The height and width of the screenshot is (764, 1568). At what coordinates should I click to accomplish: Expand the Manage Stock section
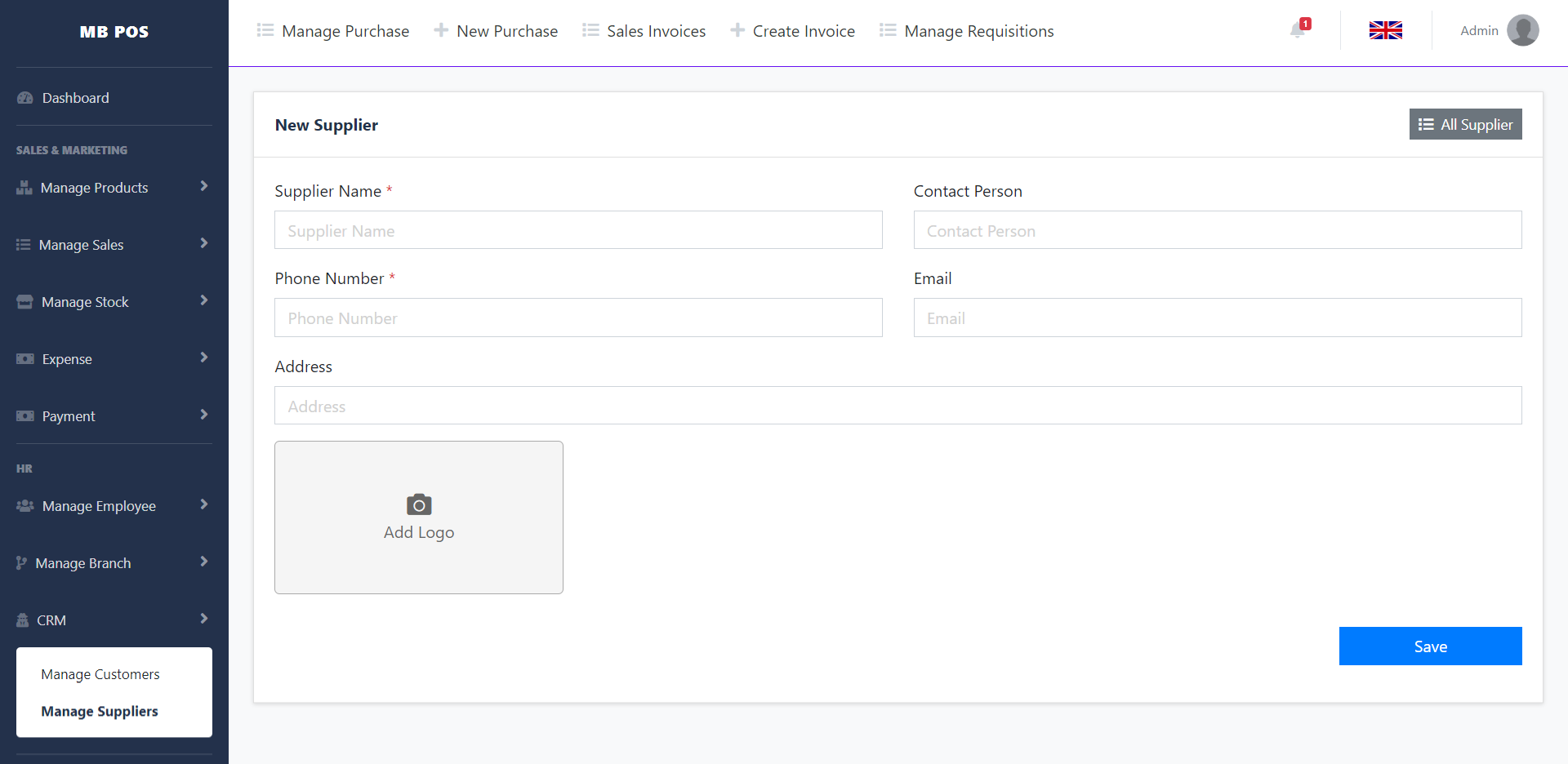(86, 301)
